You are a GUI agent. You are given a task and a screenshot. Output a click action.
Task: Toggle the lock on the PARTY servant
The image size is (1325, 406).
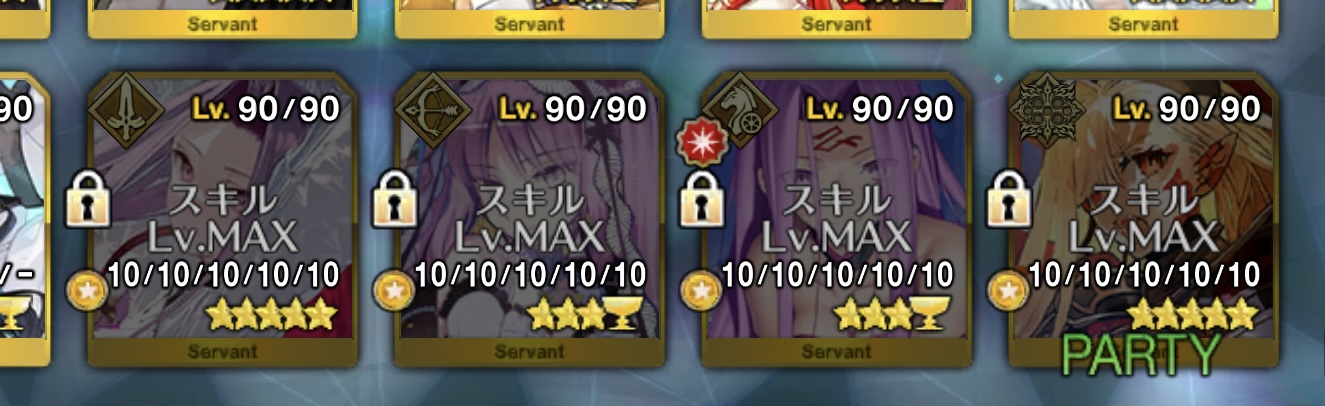point(1010,197)
